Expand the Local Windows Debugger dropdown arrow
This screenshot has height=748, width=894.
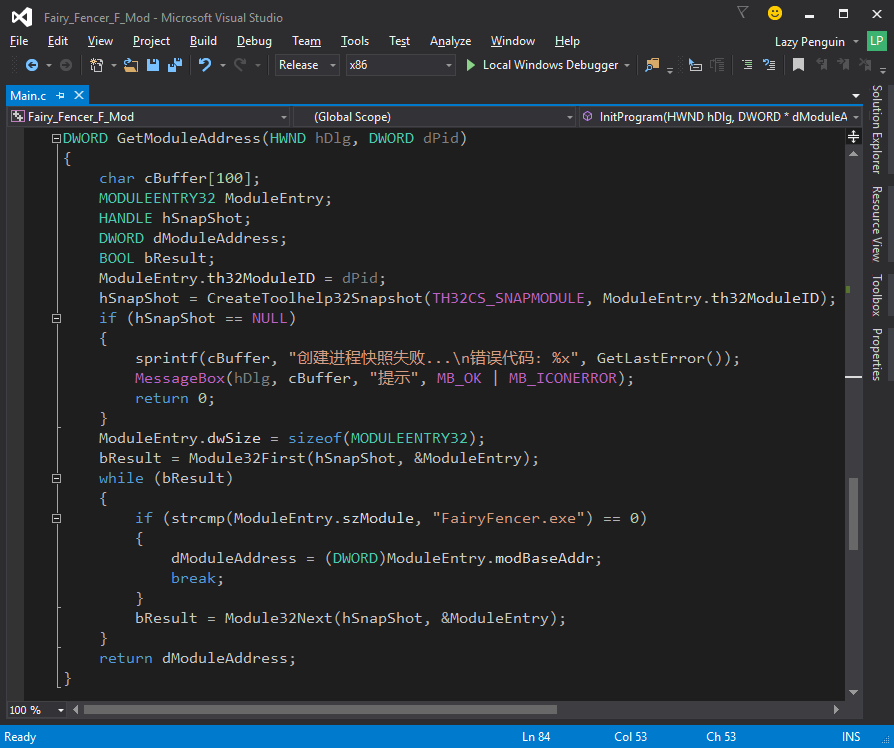pyautogui.click(x=627, y=66)
